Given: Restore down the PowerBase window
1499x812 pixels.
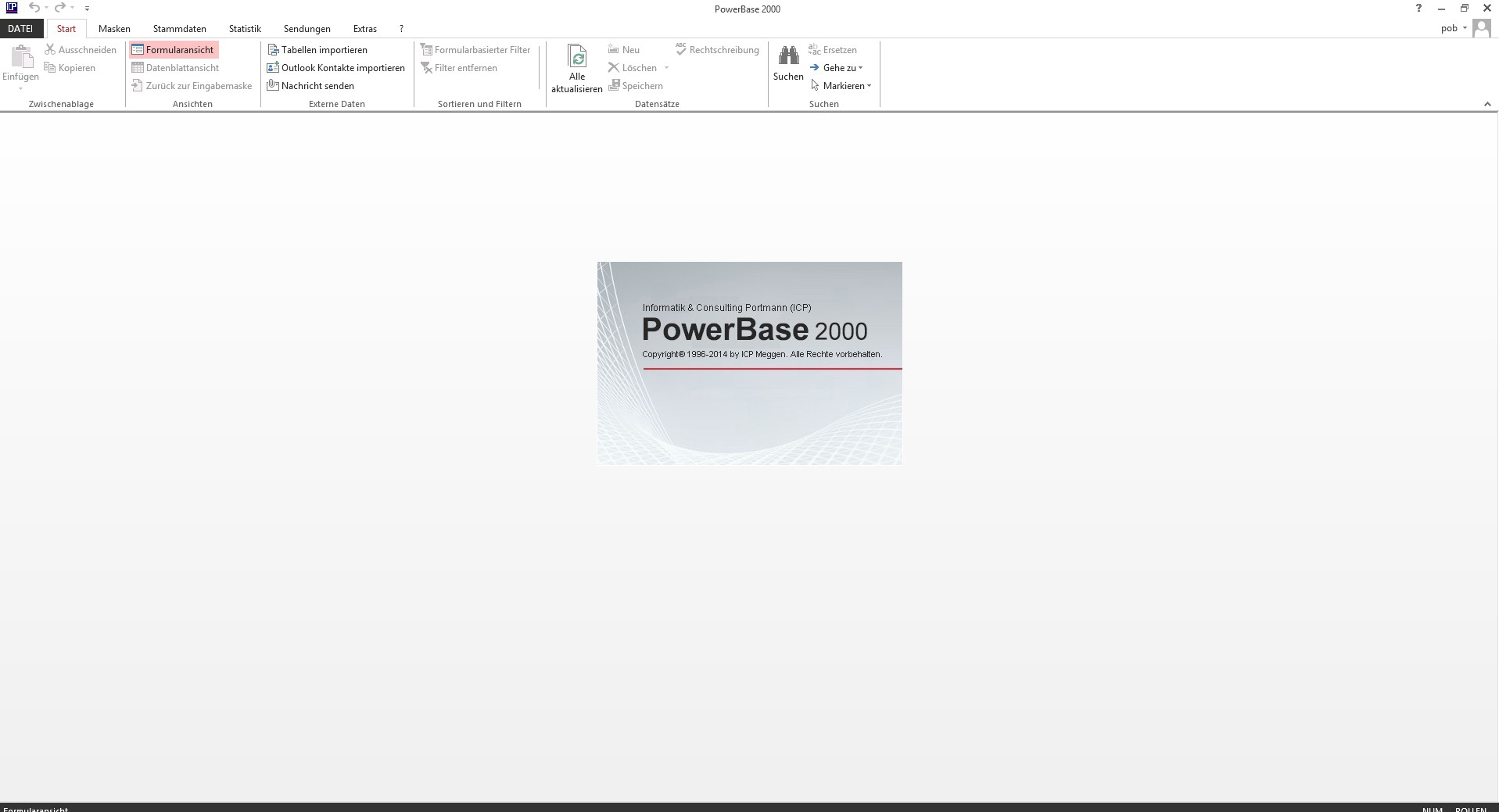Looking at the screenshot, I should 1465,9.
